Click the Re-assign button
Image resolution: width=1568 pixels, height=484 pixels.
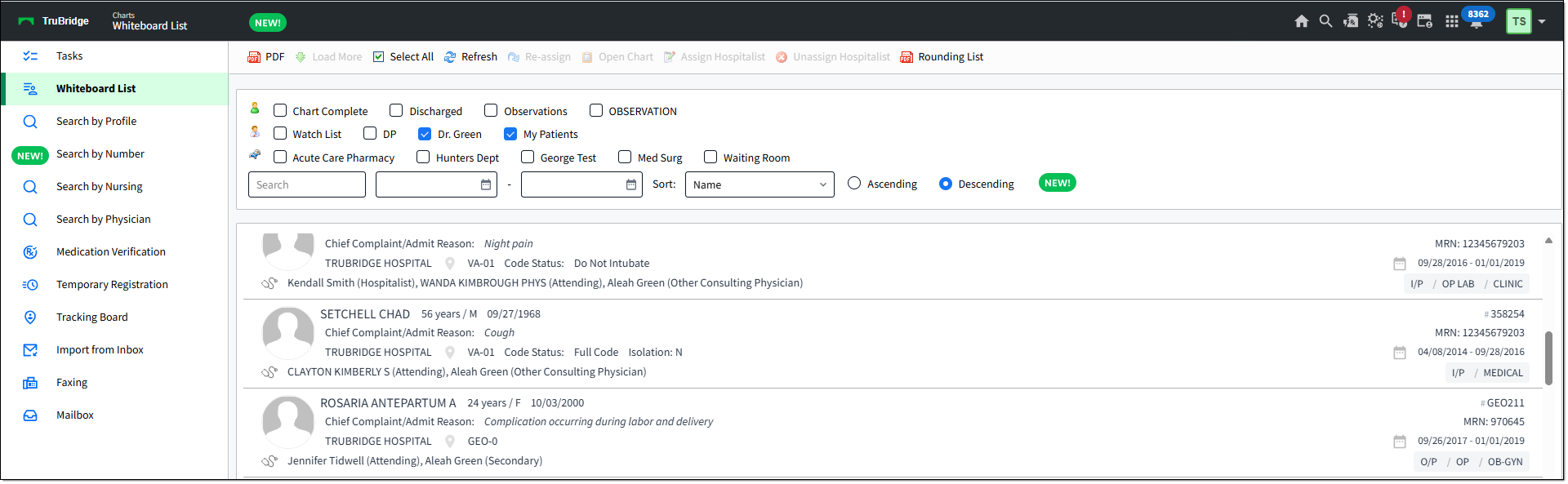[x=539, y=57]
